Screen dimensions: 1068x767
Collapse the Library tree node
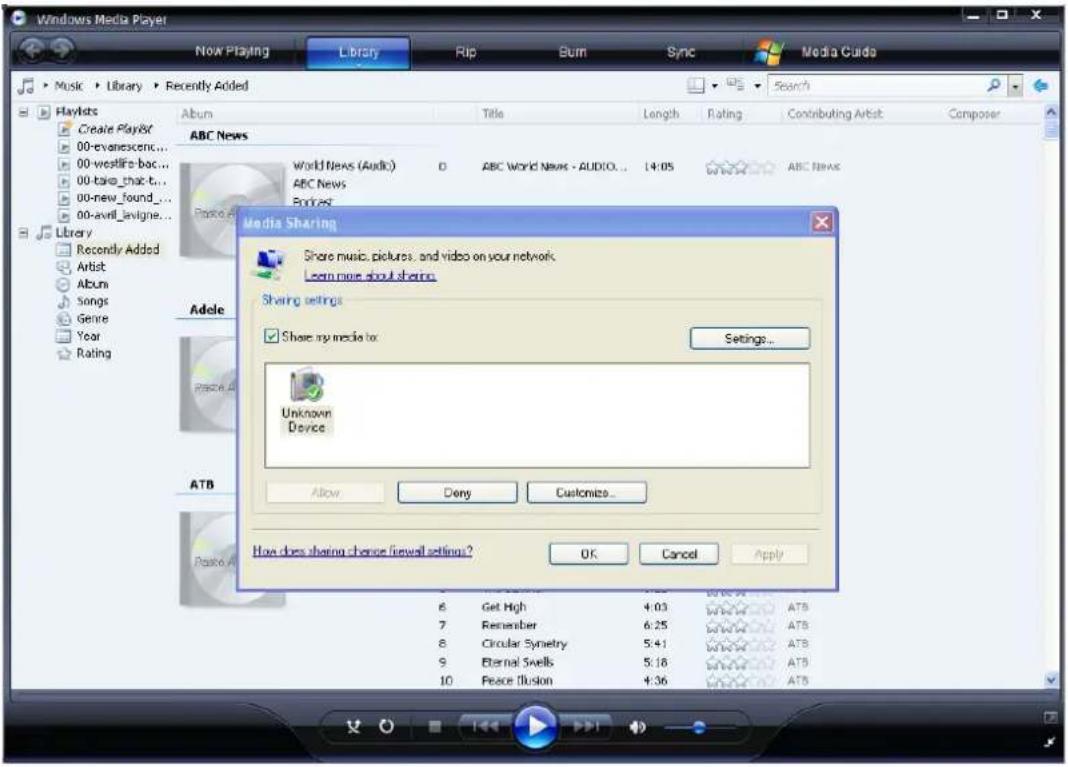(x=24, y=233)
